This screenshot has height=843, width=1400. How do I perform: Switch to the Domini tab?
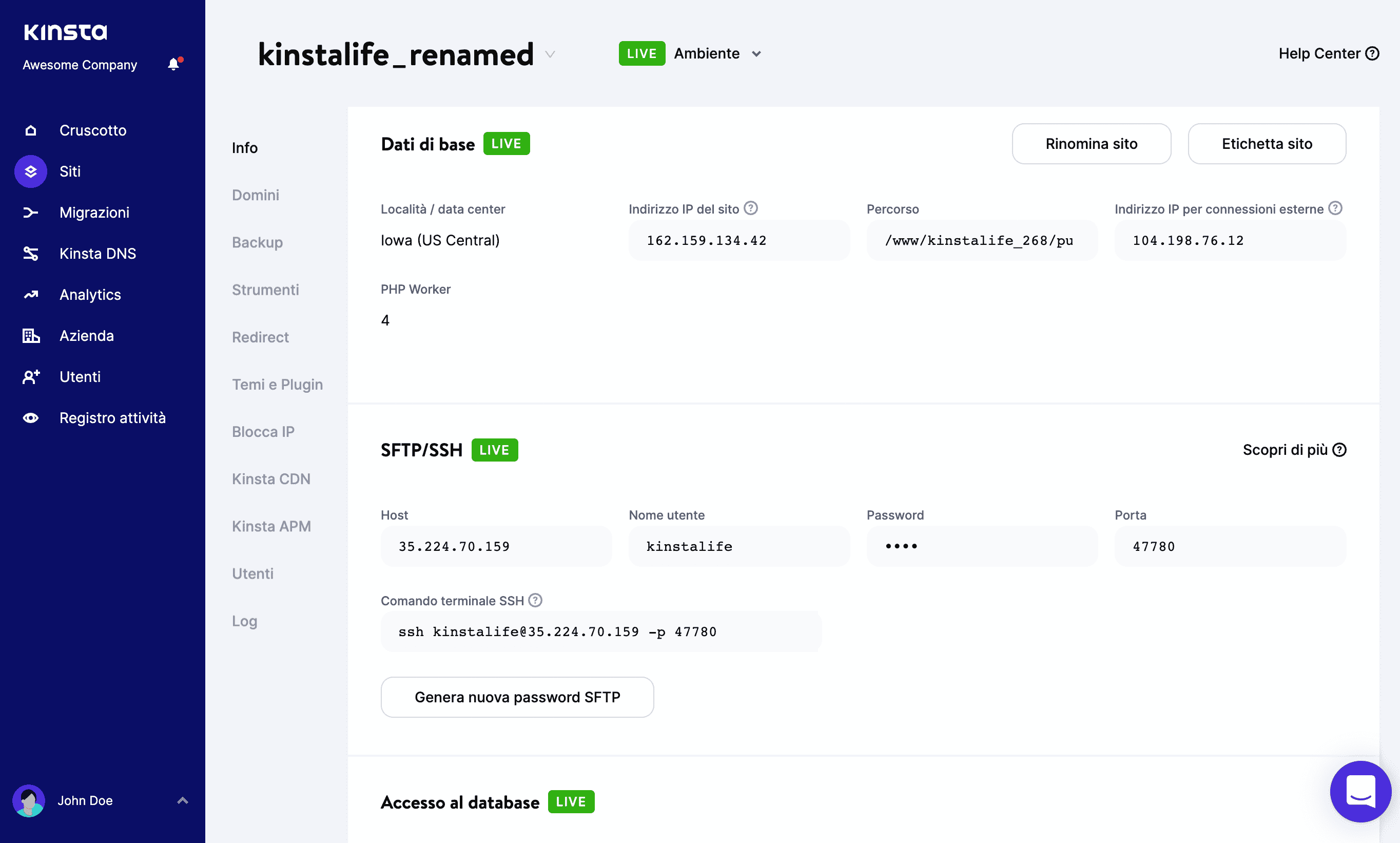pyautogui.click(x=256, y=195)
